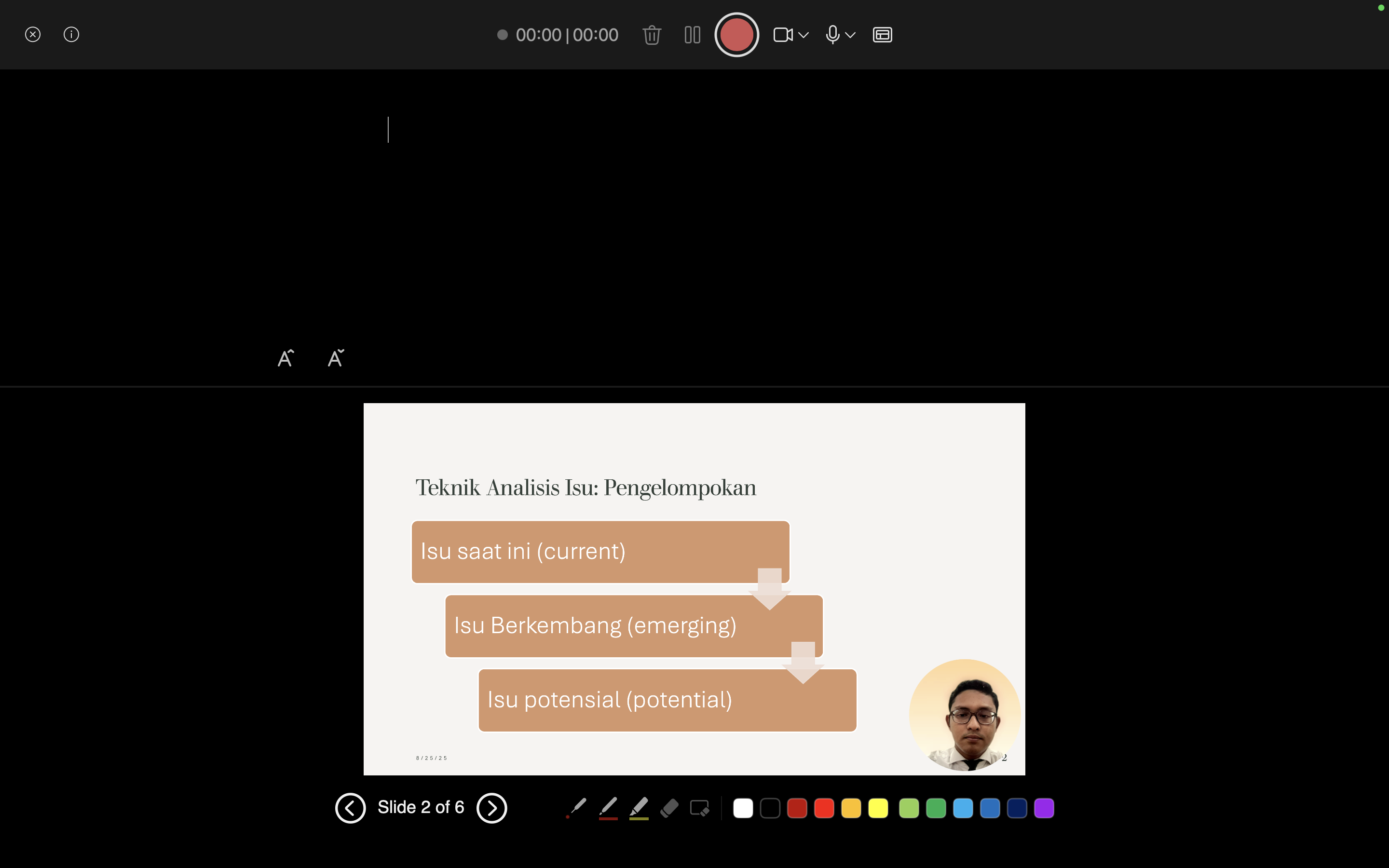This screenshot has height=868, width=1389.
Task: Go to the next slide
Action: [x=492, y=808]
